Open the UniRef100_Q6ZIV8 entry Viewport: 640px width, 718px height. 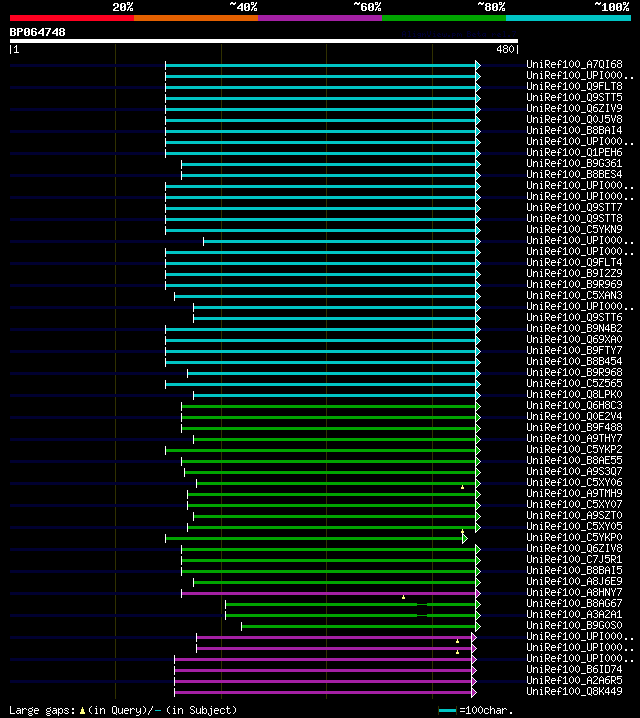pyautogui.click(x=574, y=548)
